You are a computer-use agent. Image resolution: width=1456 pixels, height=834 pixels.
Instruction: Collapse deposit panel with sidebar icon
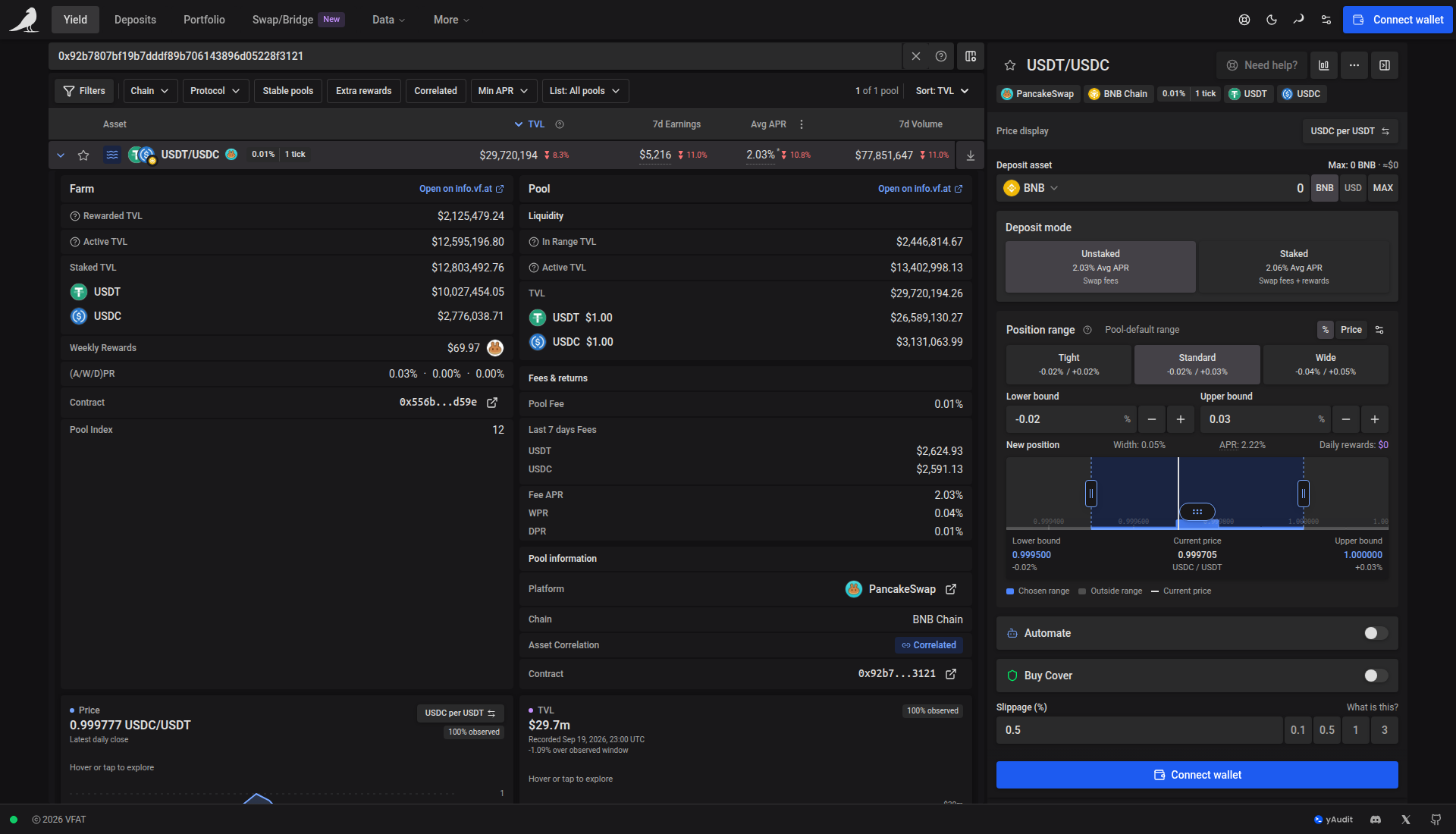1385,65
